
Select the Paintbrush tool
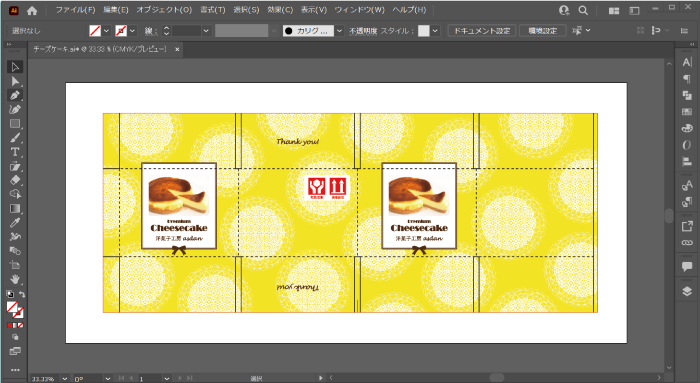15,138
